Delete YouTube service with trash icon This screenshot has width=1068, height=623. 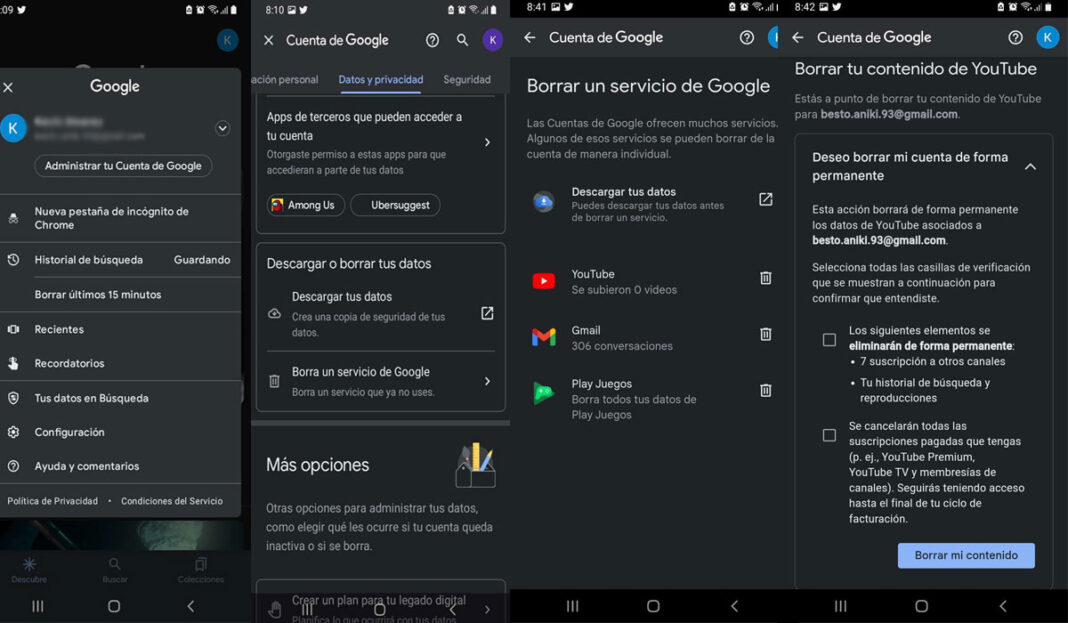click(x=766, y=278)
